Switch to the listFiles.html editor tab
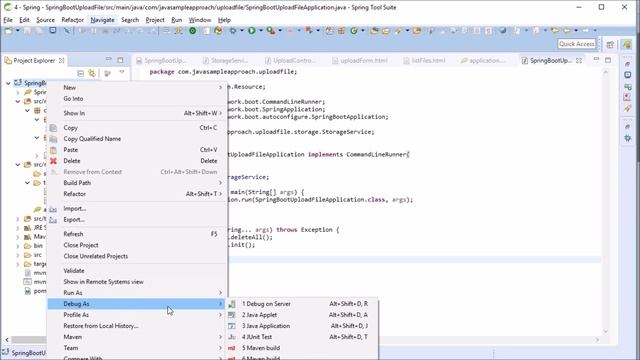Screen dimensions: 640x360 424,60
